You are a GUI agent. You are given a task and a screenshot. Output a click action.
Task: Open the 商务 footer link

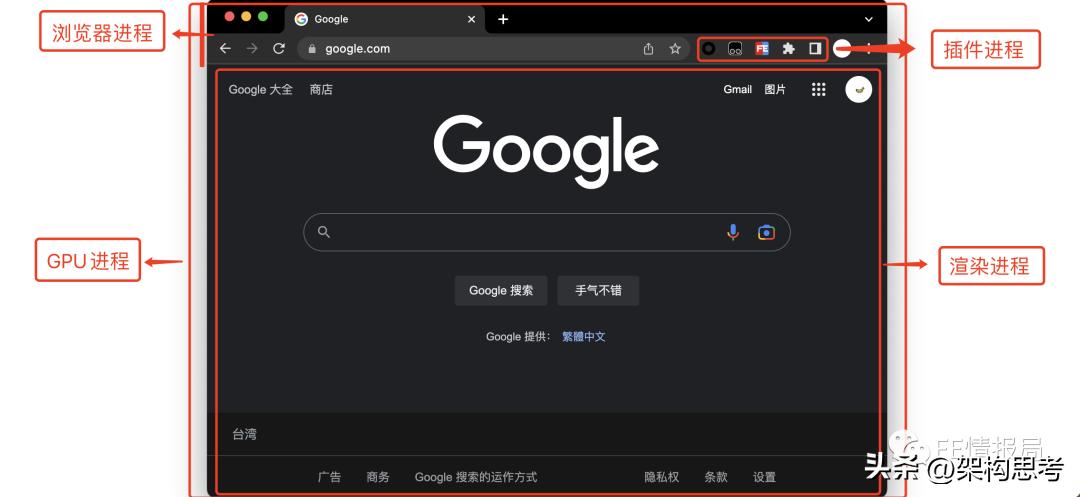point(378,477)
